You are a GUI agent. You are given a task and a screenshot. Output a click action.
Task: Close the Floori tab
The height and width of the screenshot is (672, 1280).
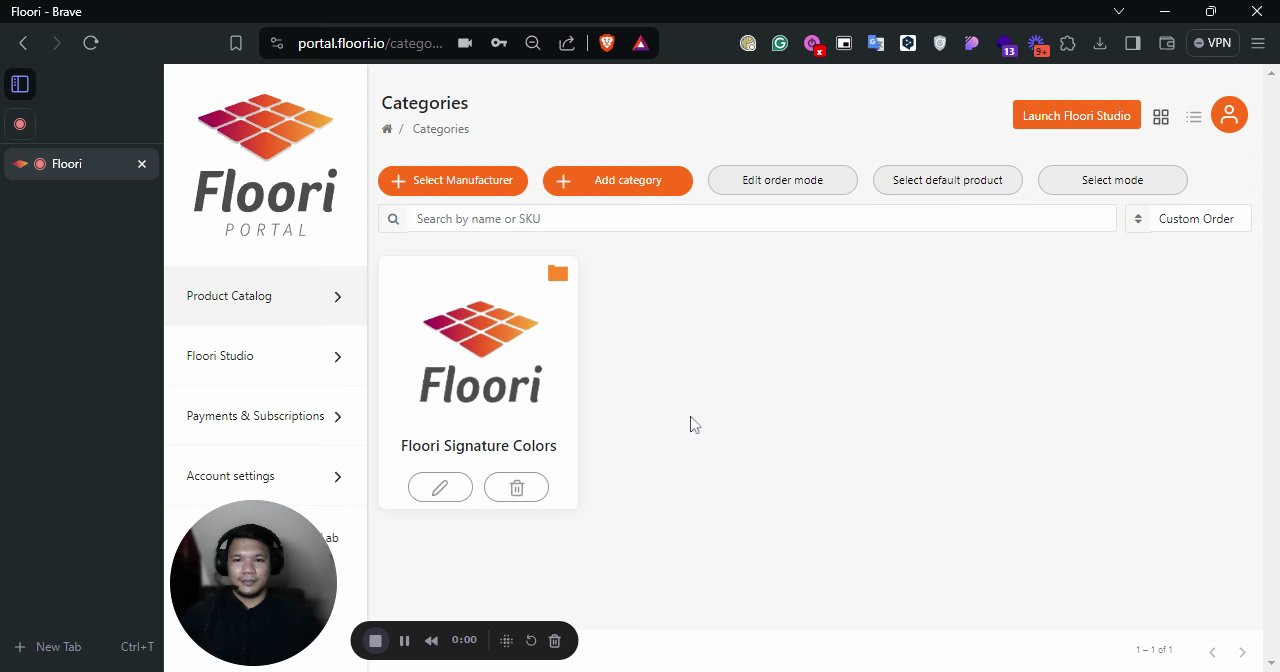pyautogui.click(x=142, y=164)
